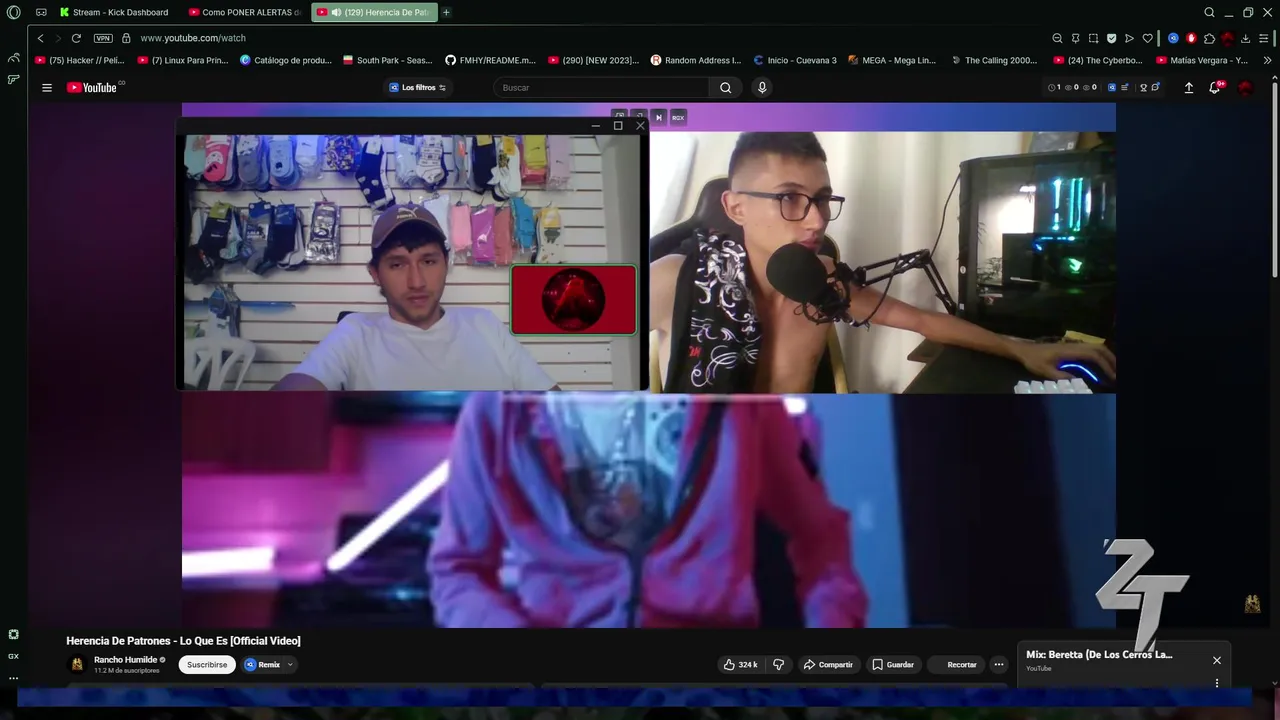Click the browser forward arrow
This screenshot has height=720, width=1280.
point(58,38)
